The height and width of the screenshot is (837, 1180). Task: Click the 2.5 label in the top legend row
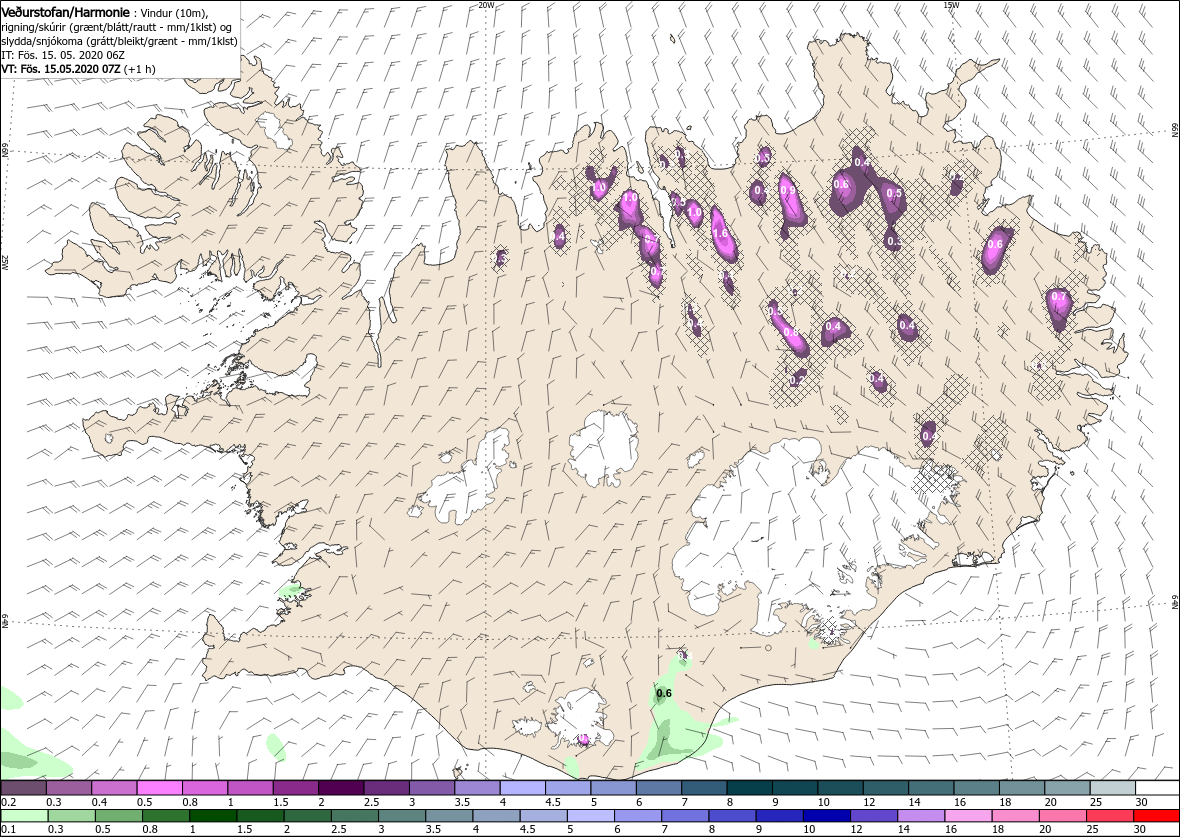click(x=371, y=802)
